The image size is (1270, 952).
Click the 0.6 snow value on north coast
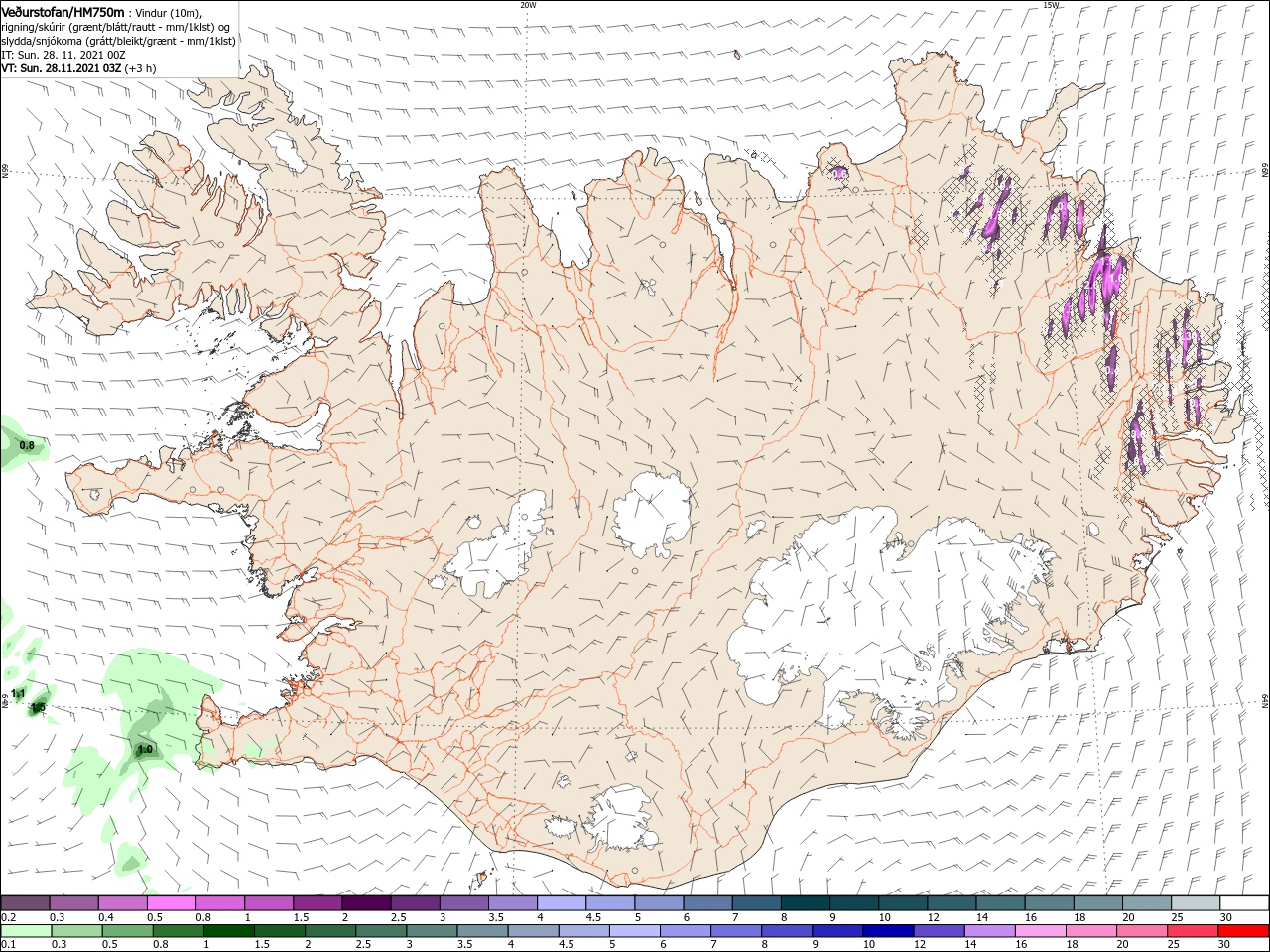839,174
